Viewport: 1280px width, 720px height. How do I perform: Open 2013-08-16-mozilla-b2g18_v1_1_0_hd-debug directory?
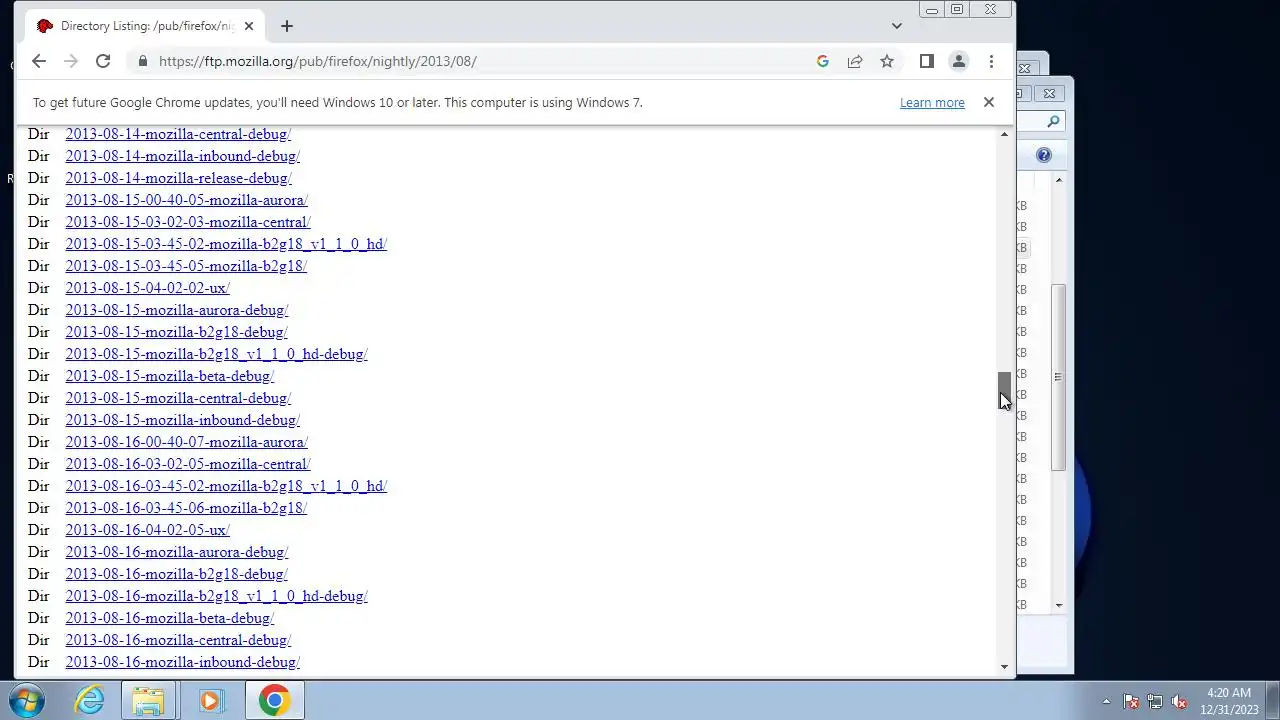coord(216,596)
